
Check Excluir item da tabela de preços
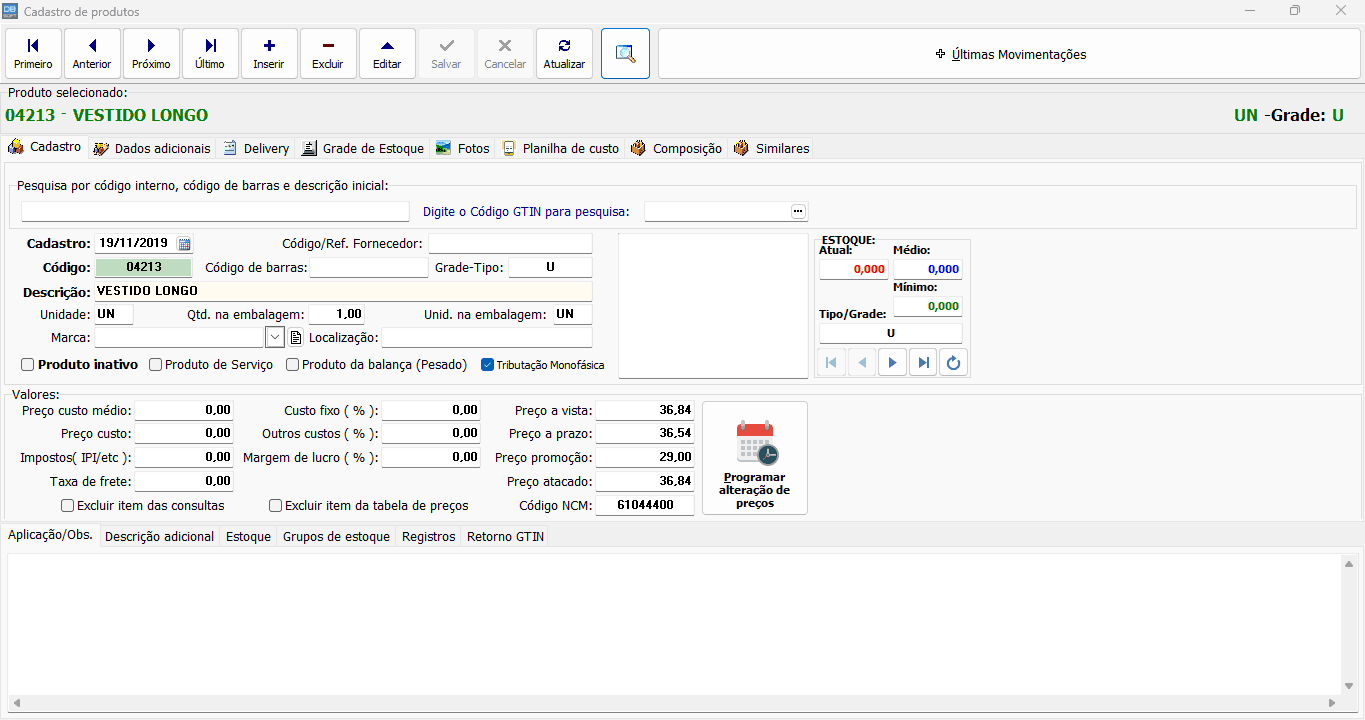(x=276, y=506)
